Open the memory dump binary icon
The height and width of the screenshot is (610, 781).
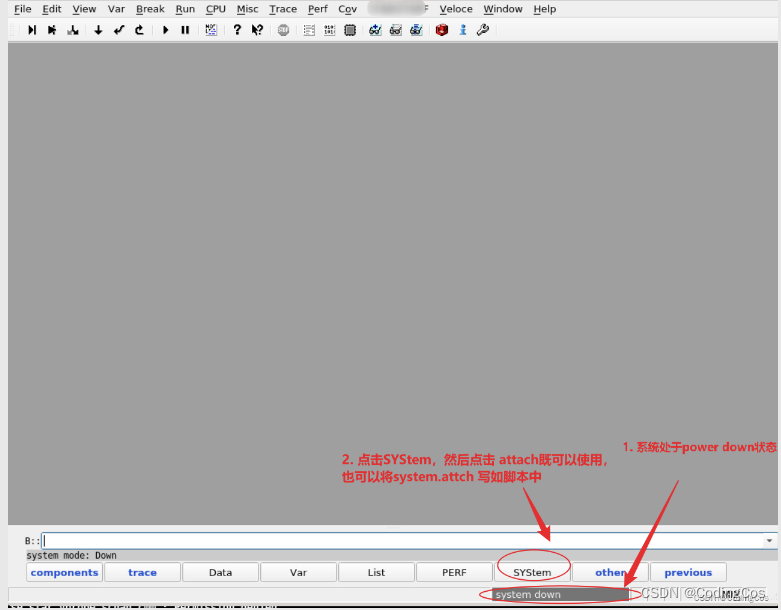[329, 30]
